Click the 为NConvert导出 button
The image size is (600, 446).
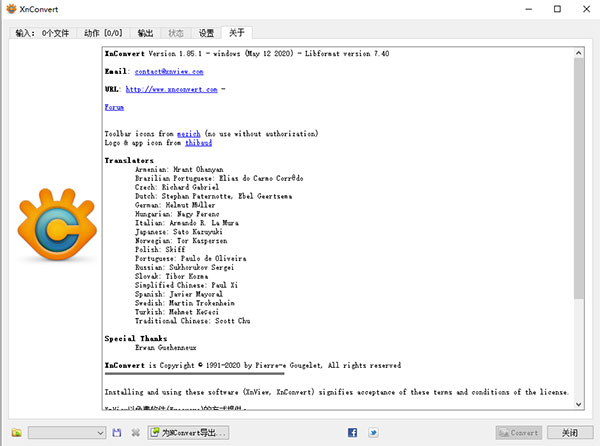188,433
